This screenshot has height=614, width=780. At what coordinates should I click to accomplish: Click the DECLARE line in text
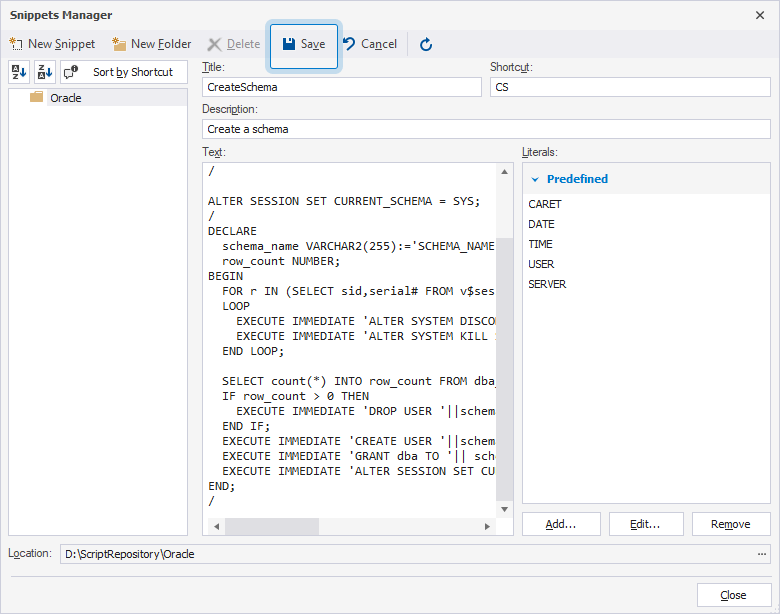pyautogui.click(x=232, y=231)
